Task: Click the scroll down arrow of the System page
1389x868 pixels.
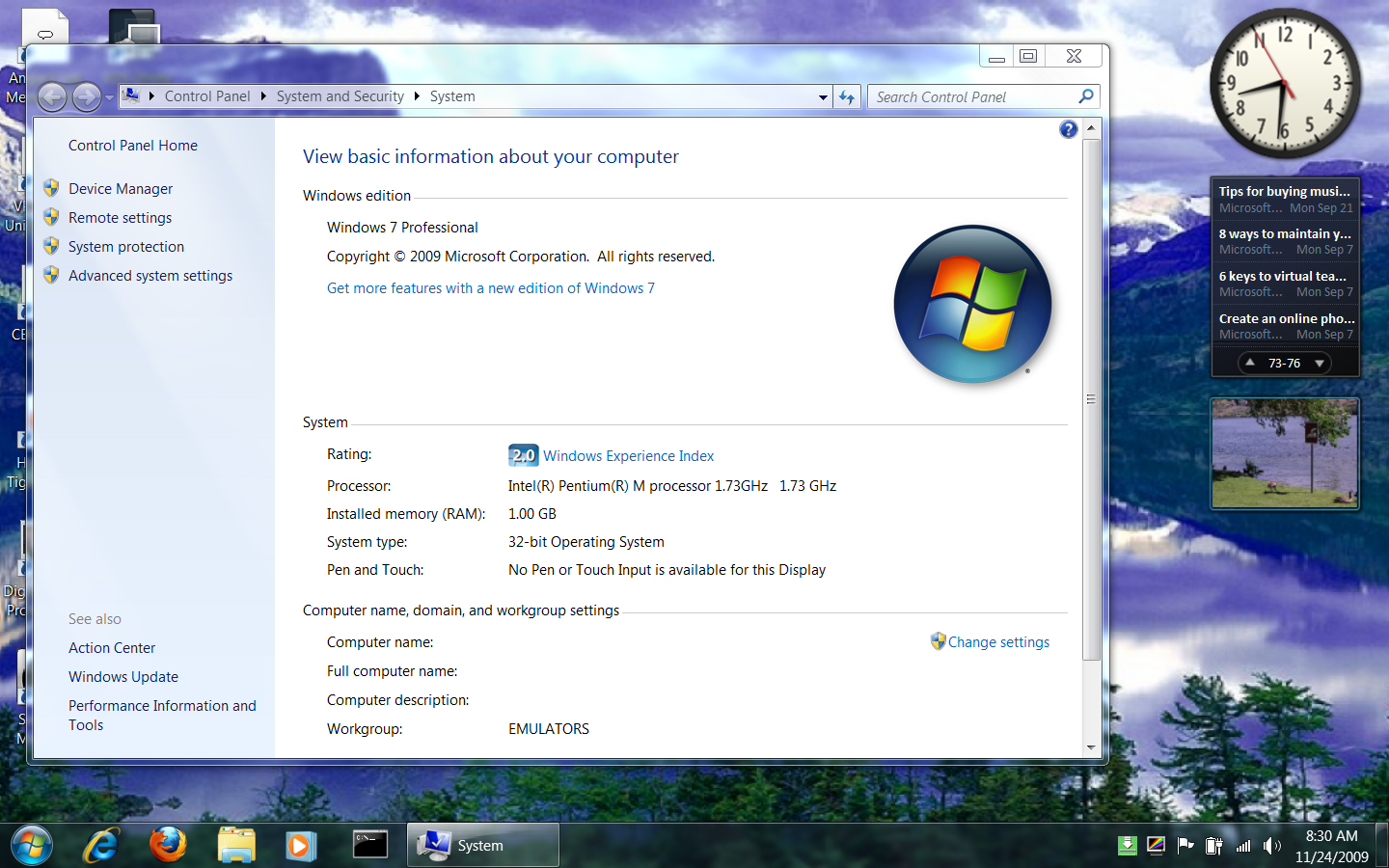Action: [1091, 747]
